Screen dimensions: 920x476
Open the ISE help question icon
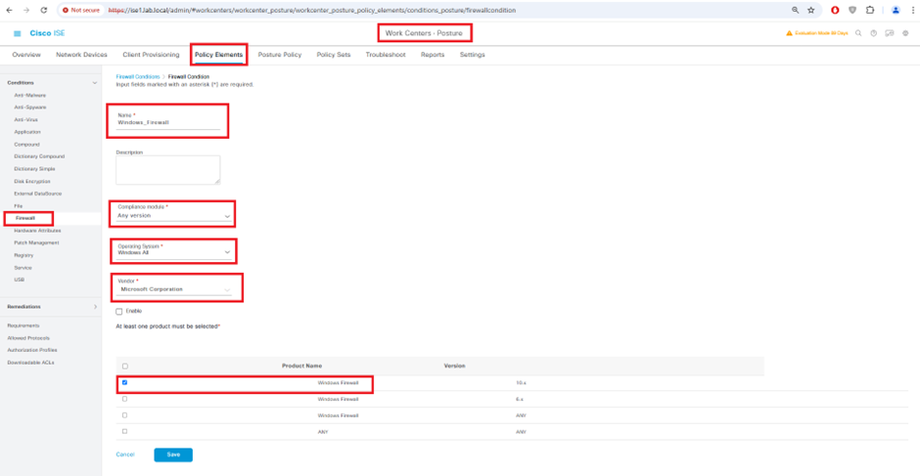coord(874,33)
